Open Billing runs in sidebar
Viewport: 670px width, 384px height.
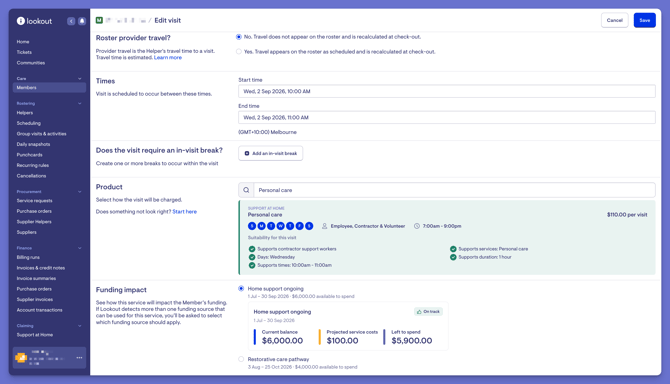coord(28,258)
